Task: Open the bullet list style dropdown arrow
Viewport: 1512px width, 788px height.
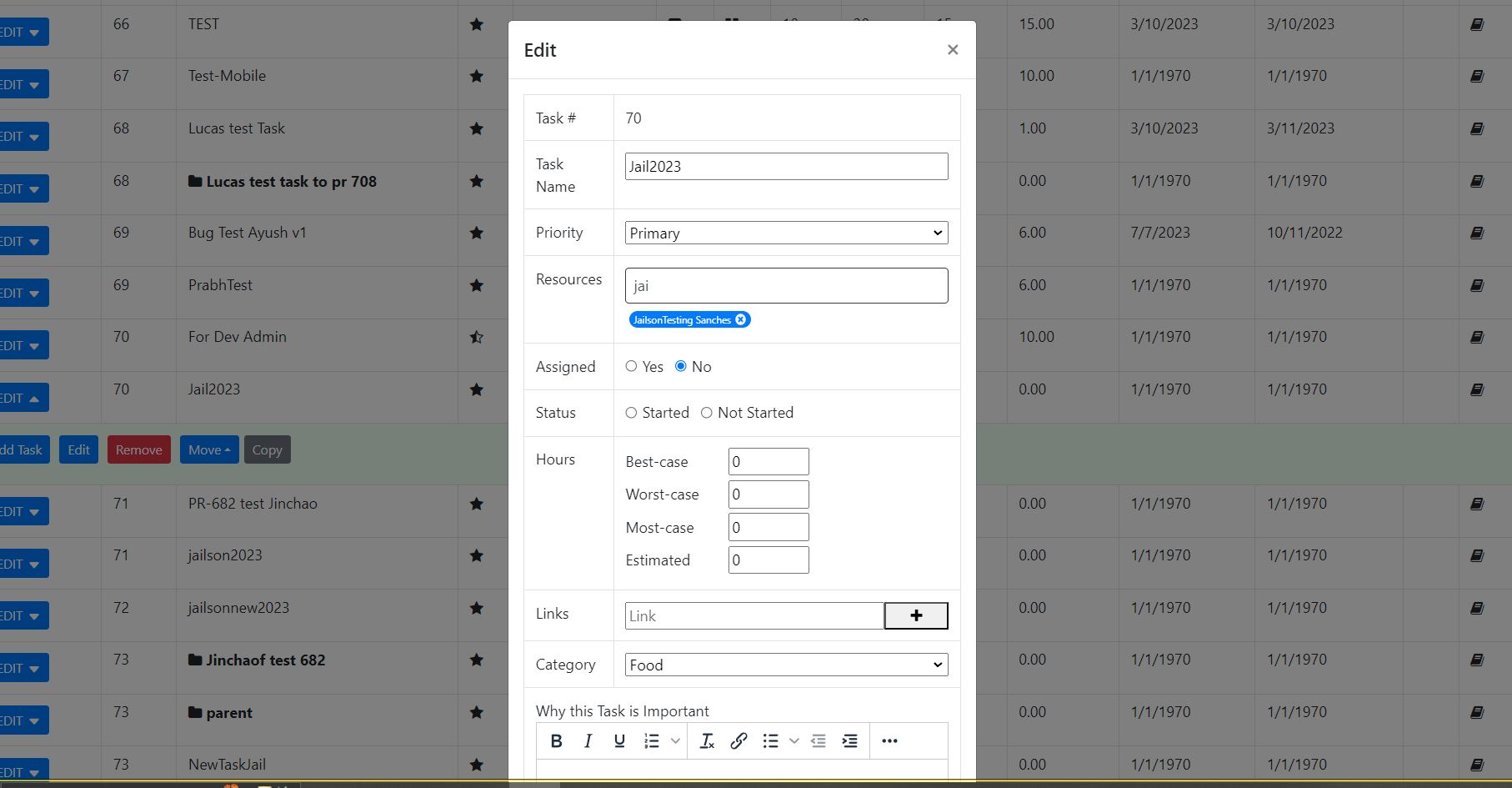Action: [x=794, y=740]
